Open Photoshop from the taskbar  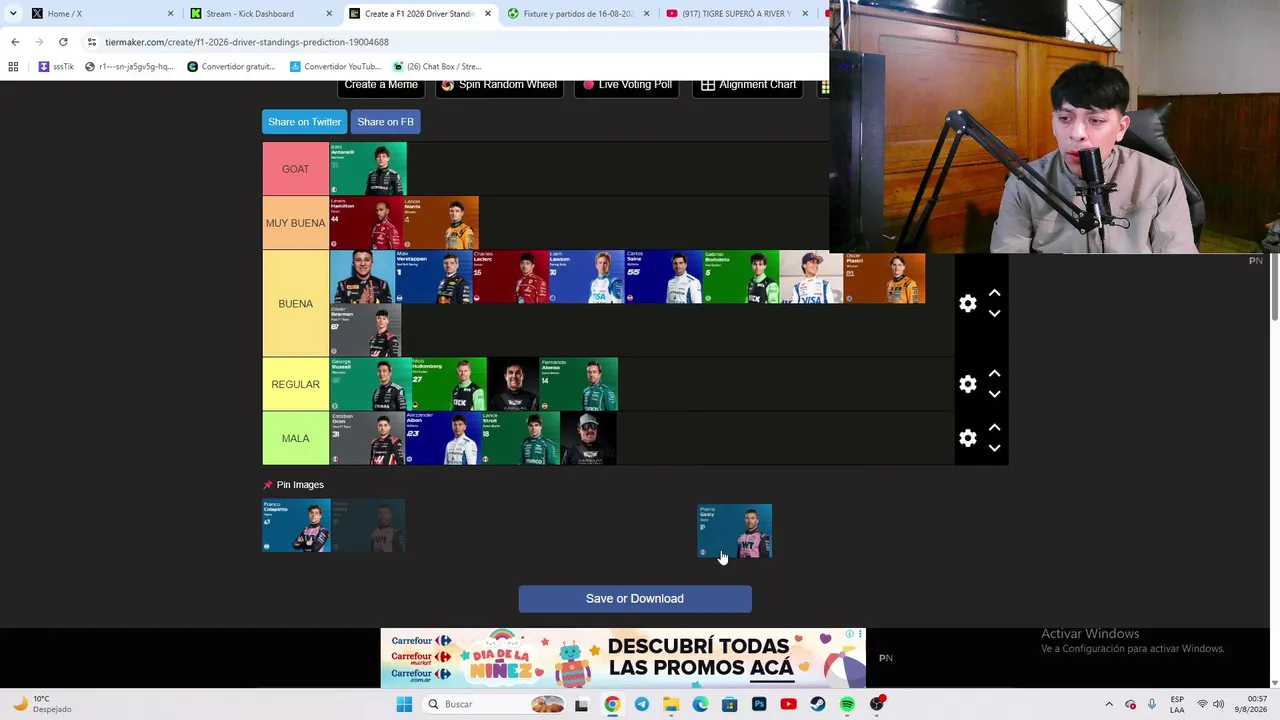click(759, 704)
